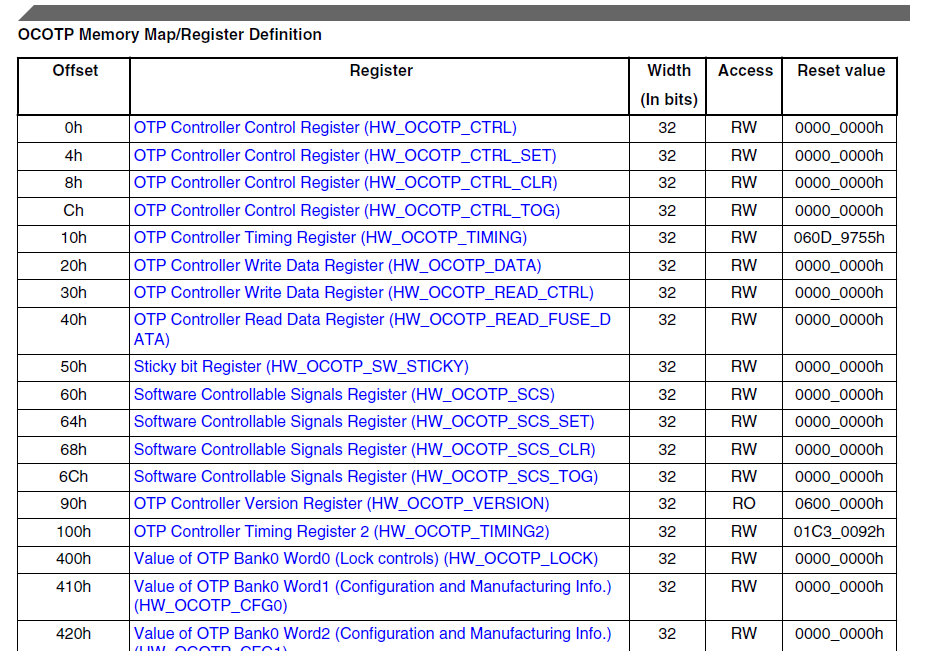
Task: Follow the HW_OCOTP_SCS_TOG register link
Action: point(366,477)
